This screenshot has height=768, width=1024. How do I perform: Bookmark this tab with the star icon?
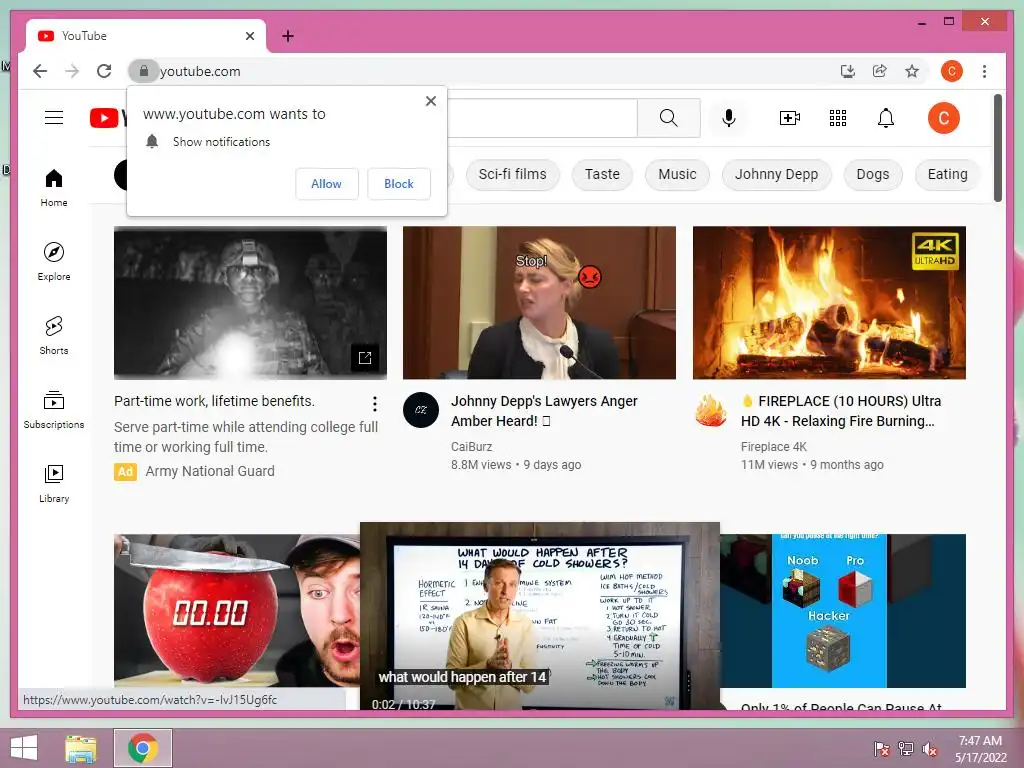pyautogui.click(x=912, y=71)
